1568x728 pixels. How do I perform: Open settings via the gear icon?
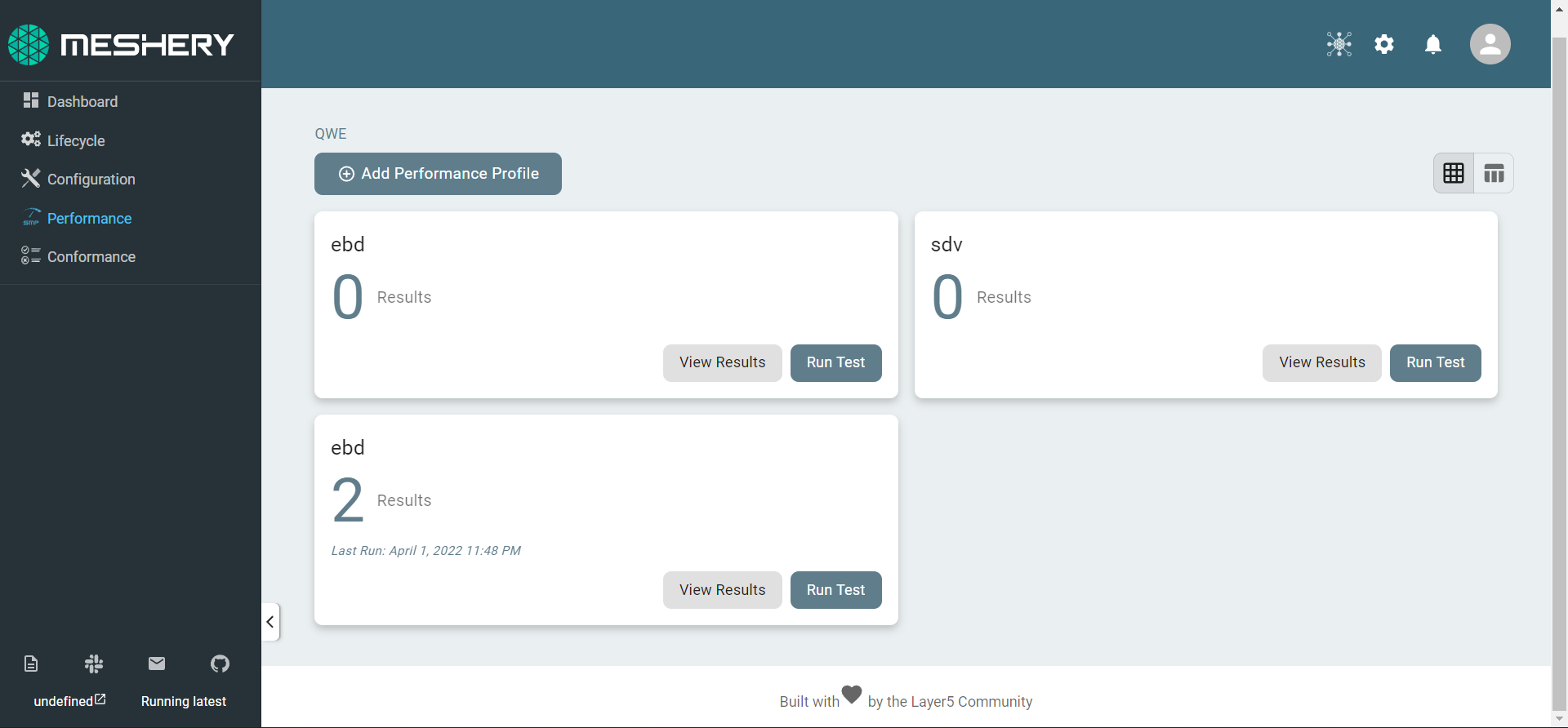coord(1384,44)
